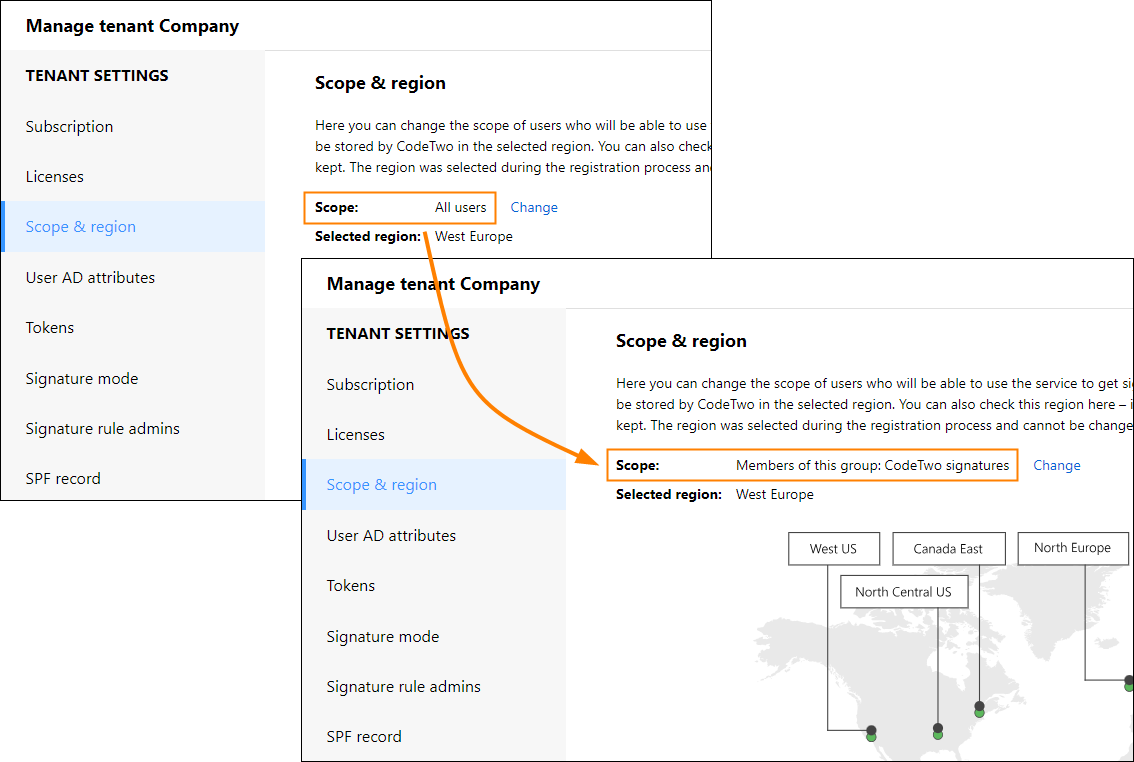Click 'Members of this group: CodeTwo signatures' text
This screenshot has width=1134, height=762.
pyautogui.click(x=872, y=466)
